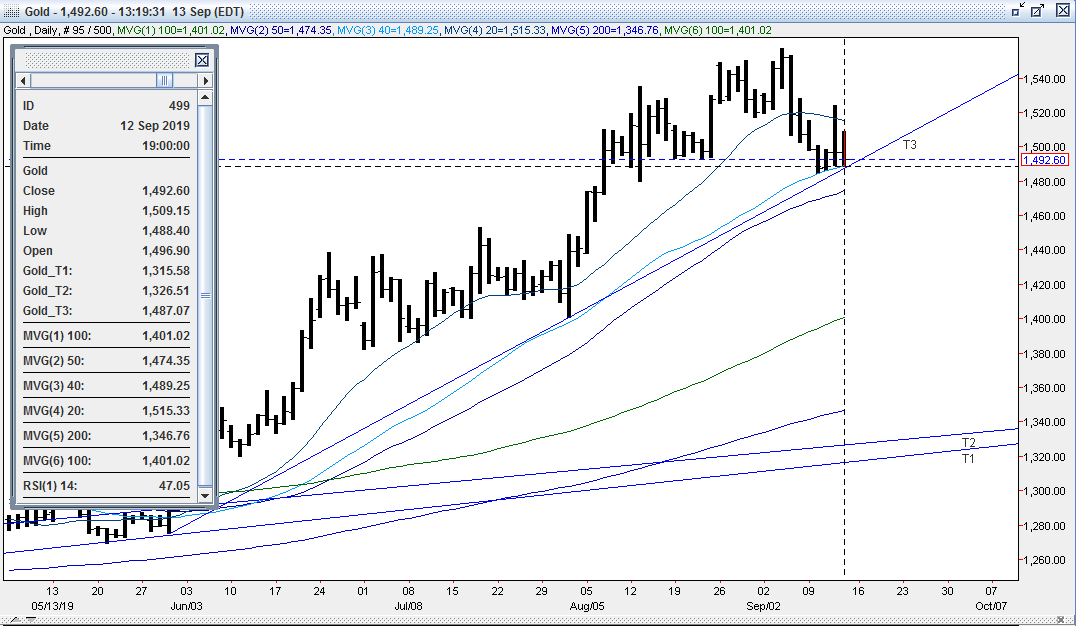Click the T1 trend line label

[x=968, y=459]
